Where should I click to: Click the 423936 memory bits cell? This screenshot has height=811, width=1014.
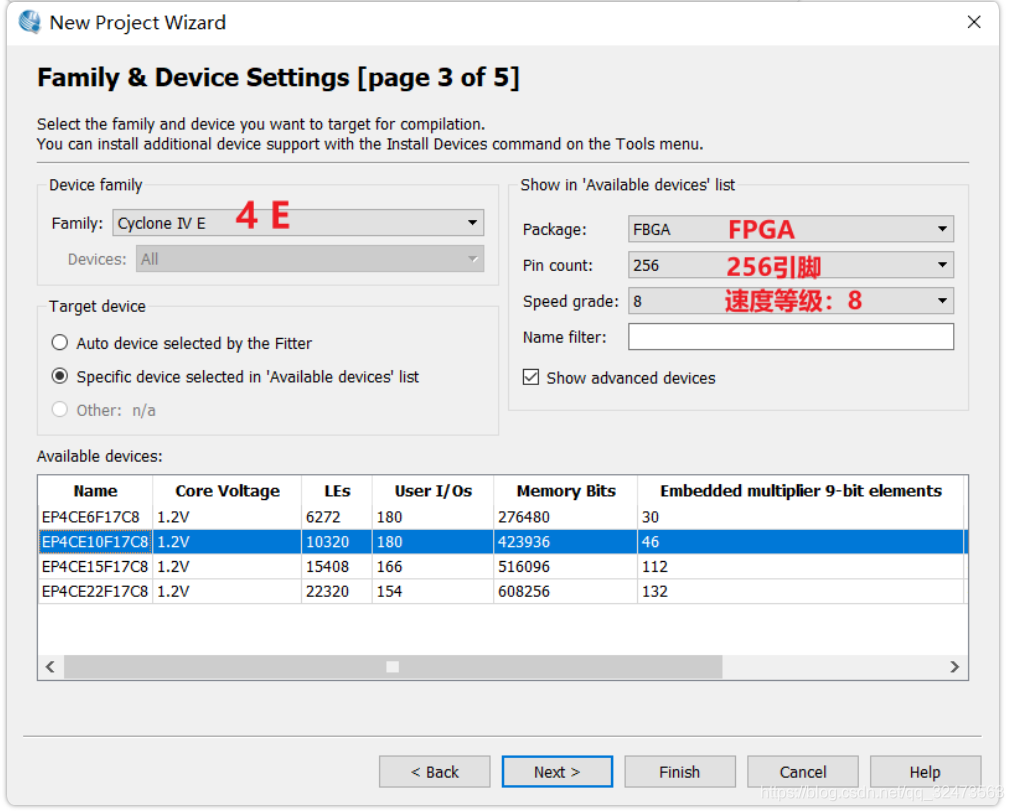[x=565, y=541]
